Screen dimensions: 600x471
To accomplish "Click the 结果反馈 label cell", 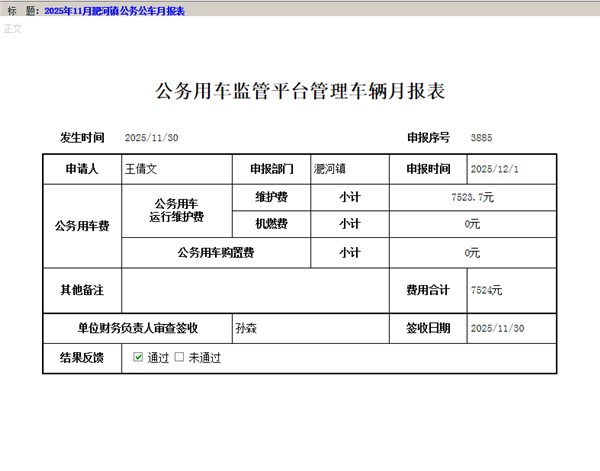I will click(x=82, y=357).
